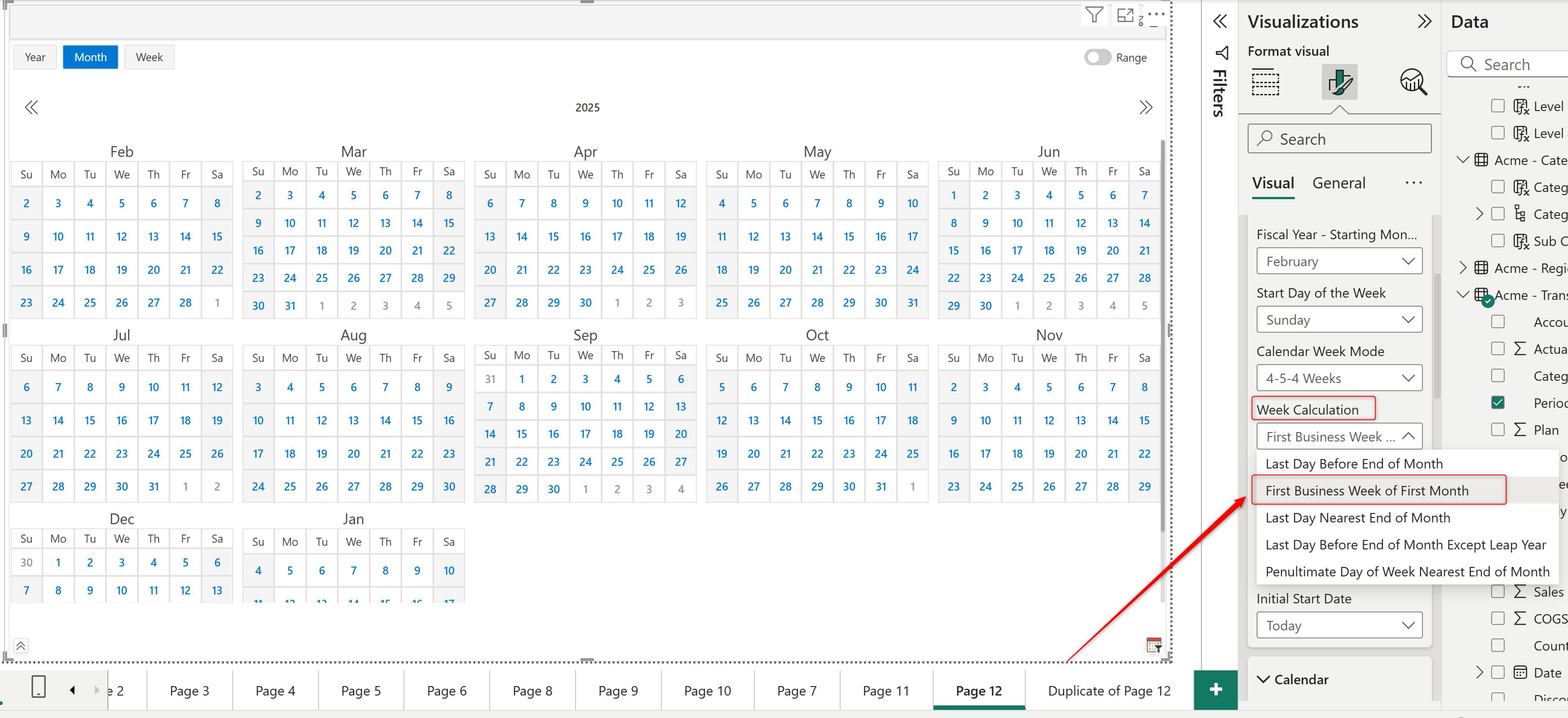Viewport: 1568px width, 718px height.
Task: Collapse the Visualizations pane with the double chevron
Action: [1424, 22]
